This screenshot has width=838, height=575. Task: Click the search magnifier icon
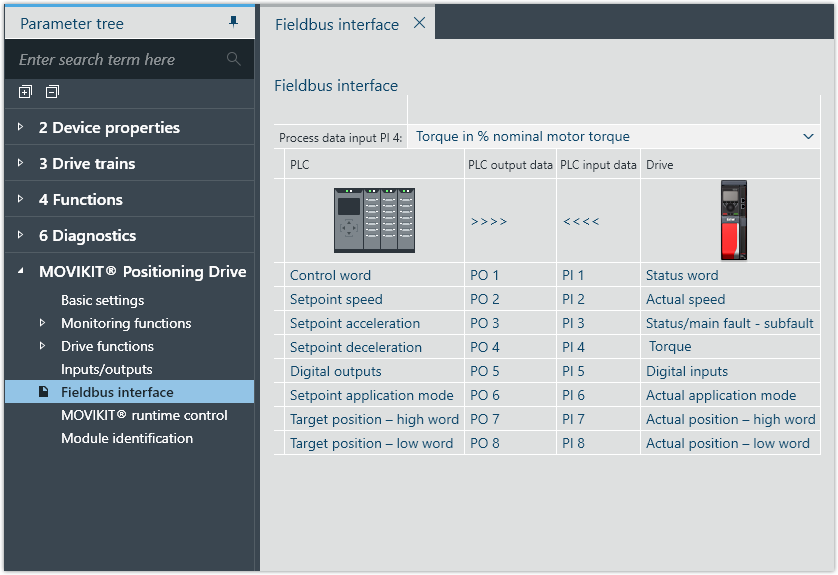(234, 59)
